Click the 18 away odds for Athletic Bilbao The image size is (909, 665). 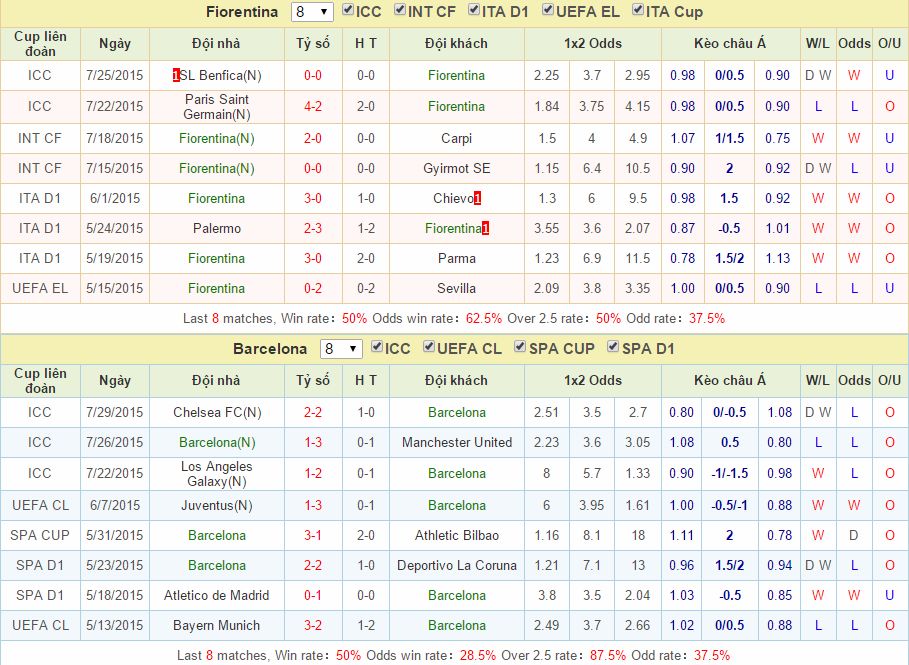638,535
